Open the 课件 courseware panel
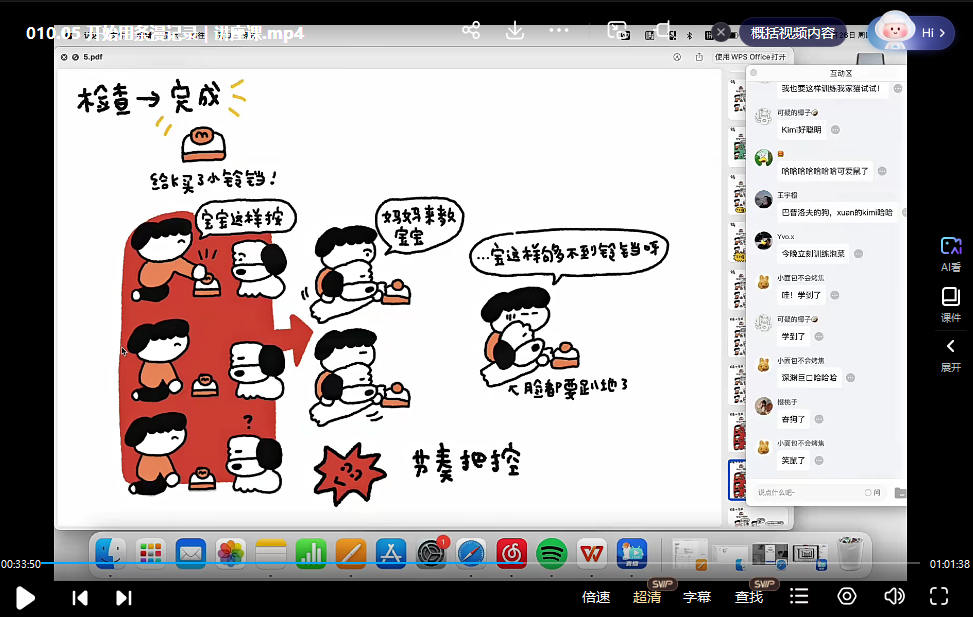 pyautogui.click(x=950, y=304)
